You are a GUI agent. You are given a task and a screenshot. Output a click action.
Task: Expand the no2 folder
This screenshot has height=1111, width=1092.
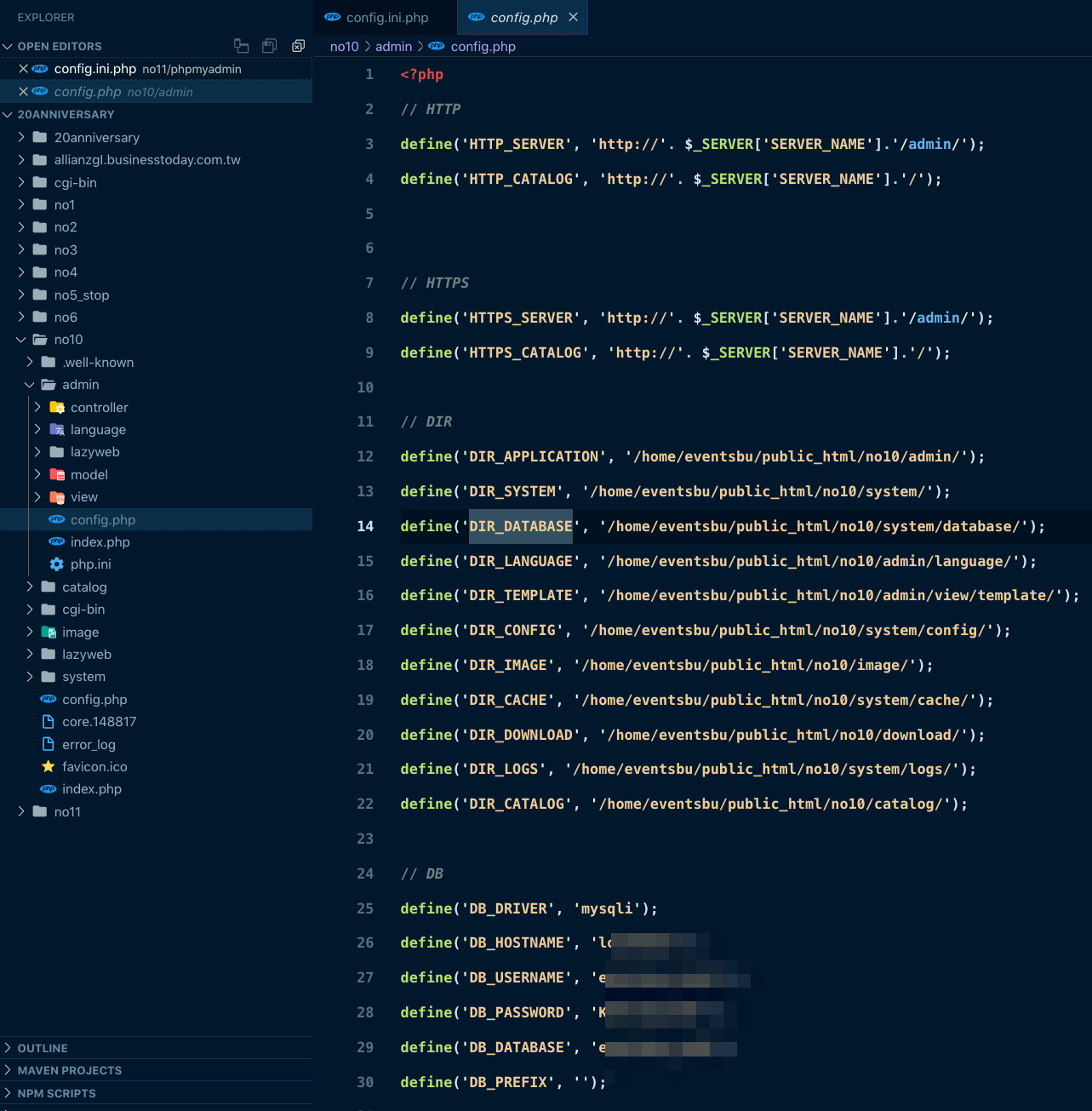pos(21,226)
